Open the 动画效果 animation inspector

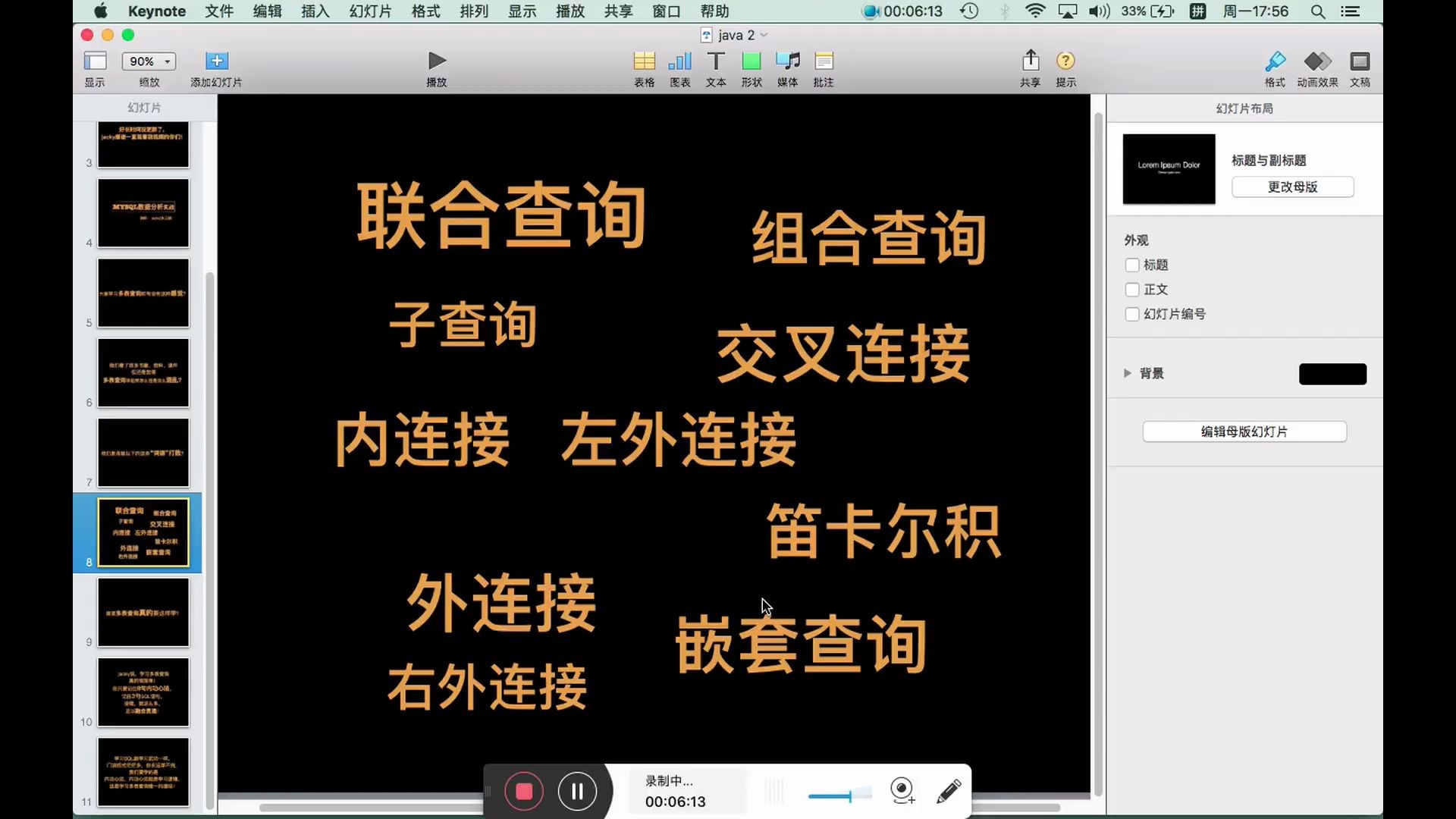coord(1317,61)
